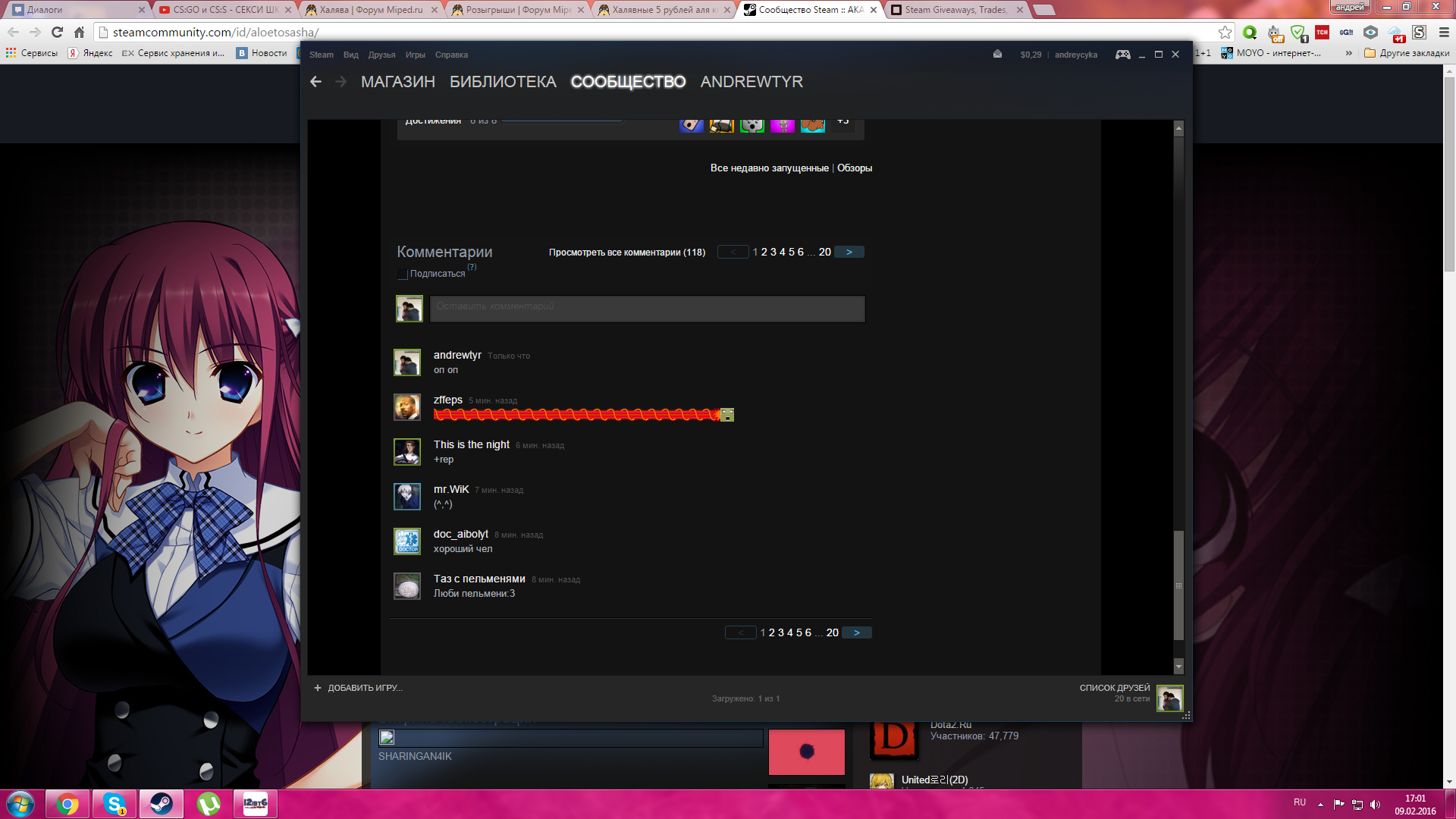This screenshot has height=819, width=1456.
Task: Click ДОБАВИТЬ ИГРУ button
Action: (365, 688)
